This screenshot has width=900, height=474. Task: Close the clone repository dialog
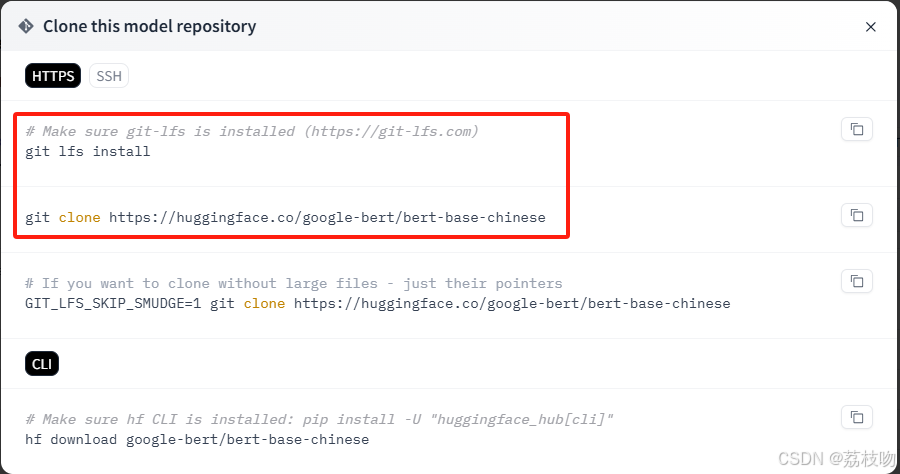point(870,27)
